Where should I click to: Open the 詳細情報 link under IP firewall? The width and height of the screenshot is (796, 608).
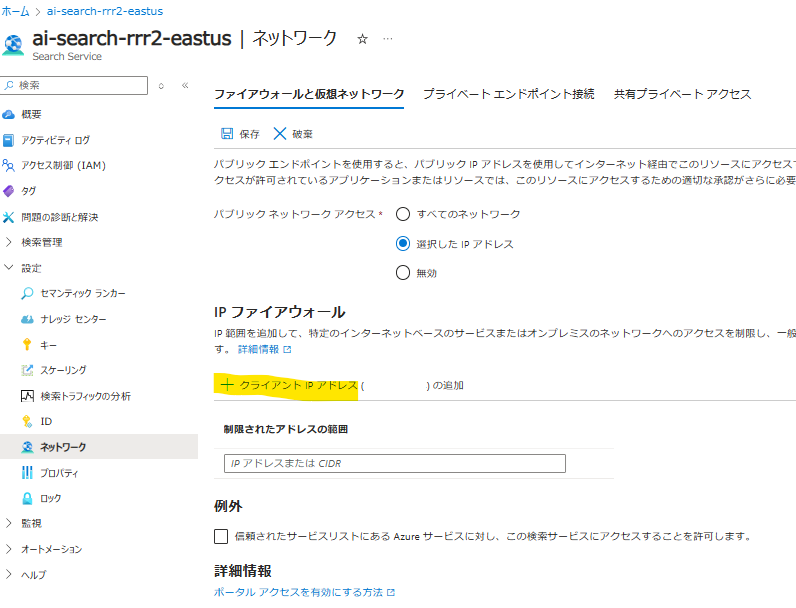tap(258, 349)
